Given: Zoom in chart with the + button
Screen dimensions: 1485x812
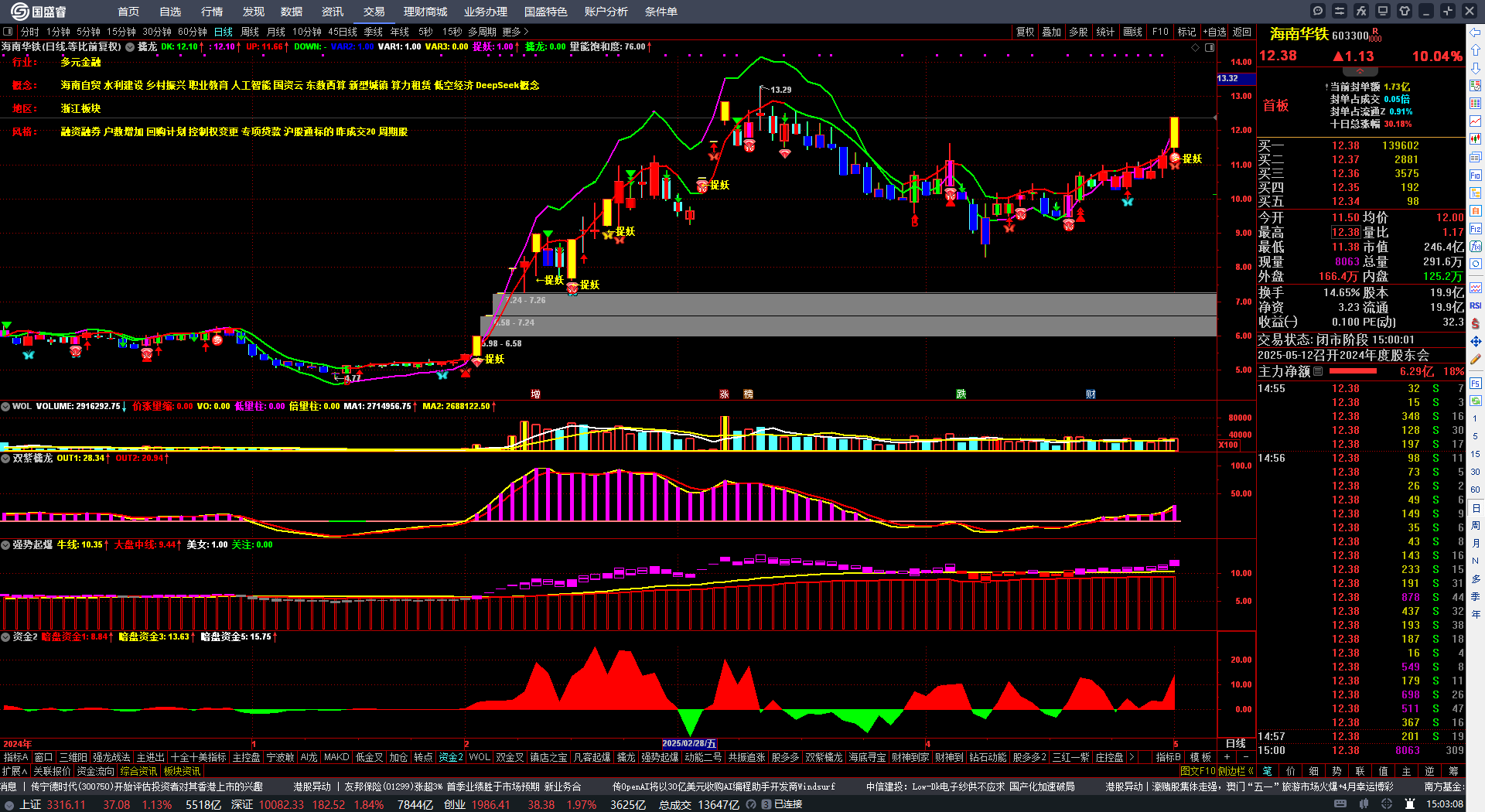Looking at the screenshot, I should tap(1227, 757).
